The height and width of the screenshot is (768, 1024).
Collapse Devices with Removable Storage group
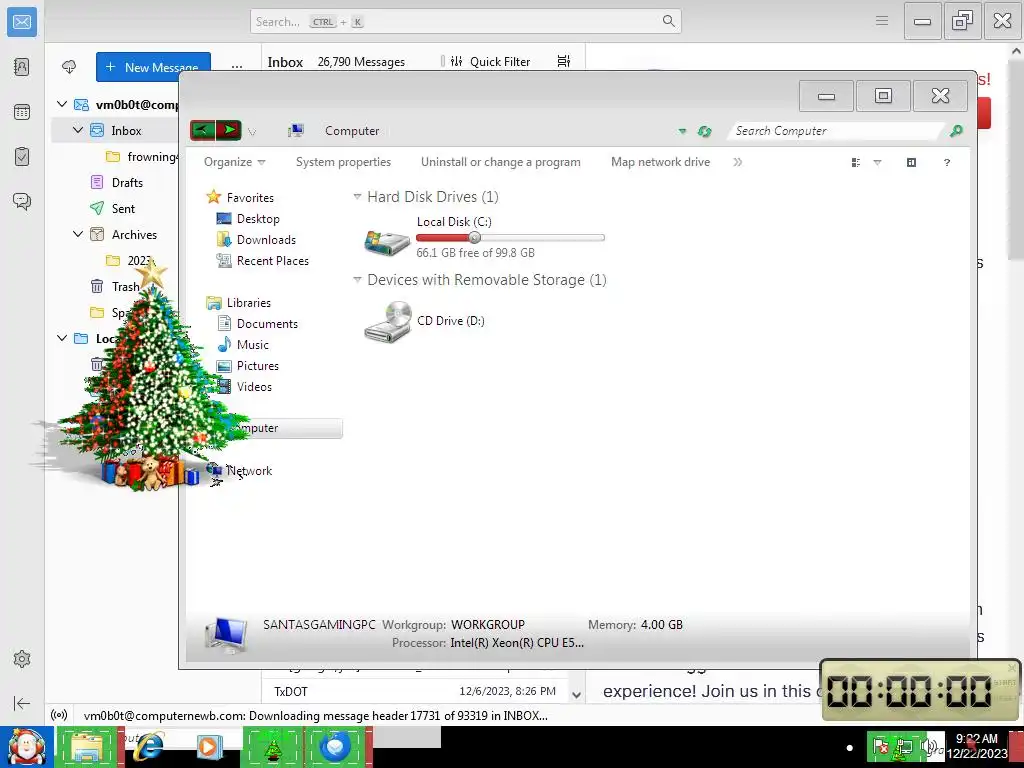point(357,280)
